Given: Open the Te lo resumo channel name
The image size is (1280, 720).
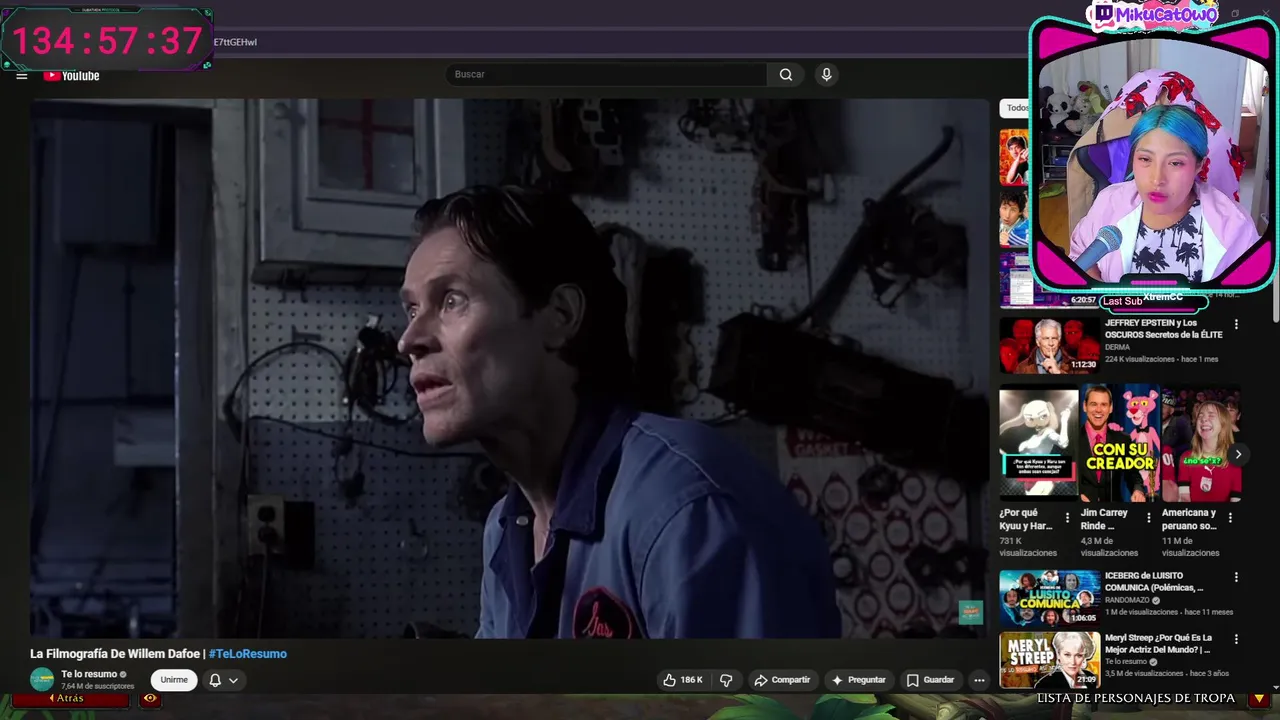Looking at the screenshot, I should click(89, 674).
